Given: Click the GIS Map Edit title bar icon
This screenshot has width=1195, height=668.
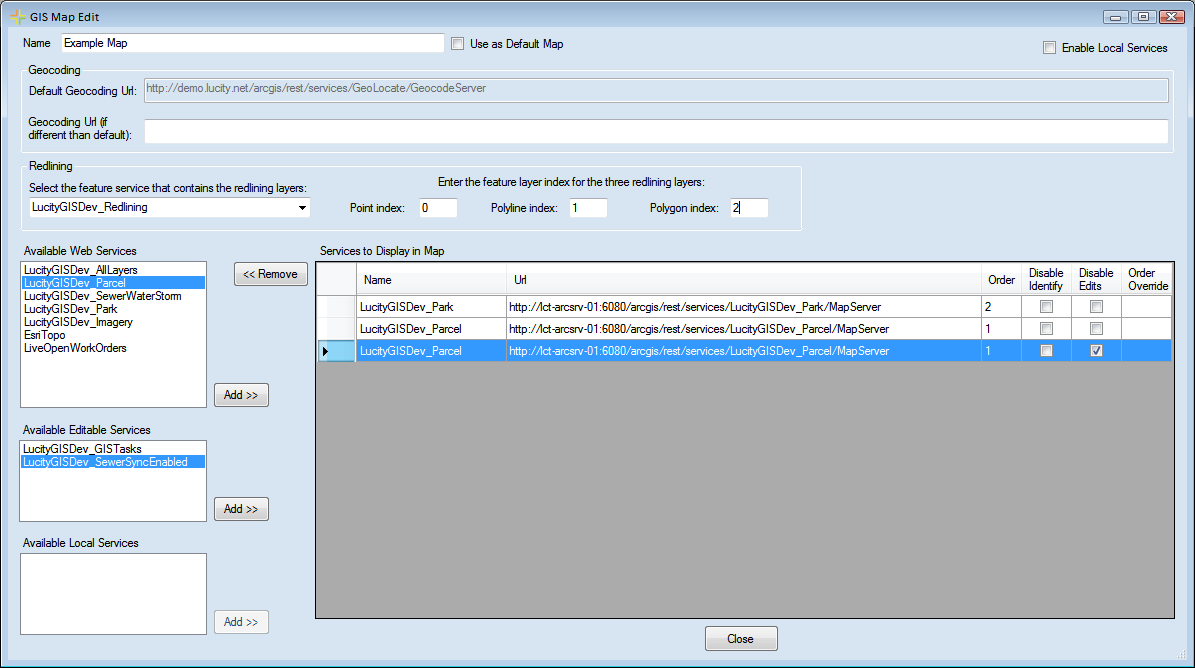Looking at the screenshot, I should pyautogui.click(x=17, y=17).
